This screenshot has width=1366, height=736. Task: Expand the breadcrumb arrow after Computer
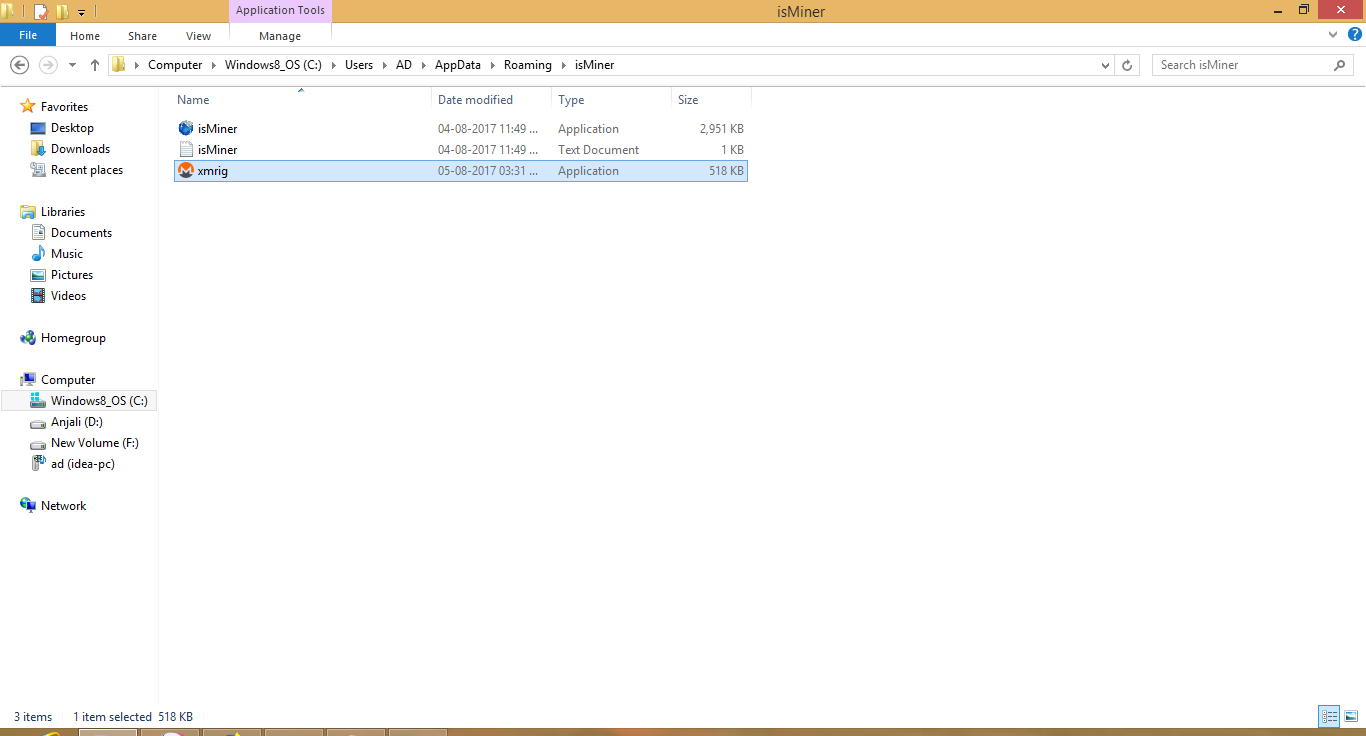pos(213,65)
